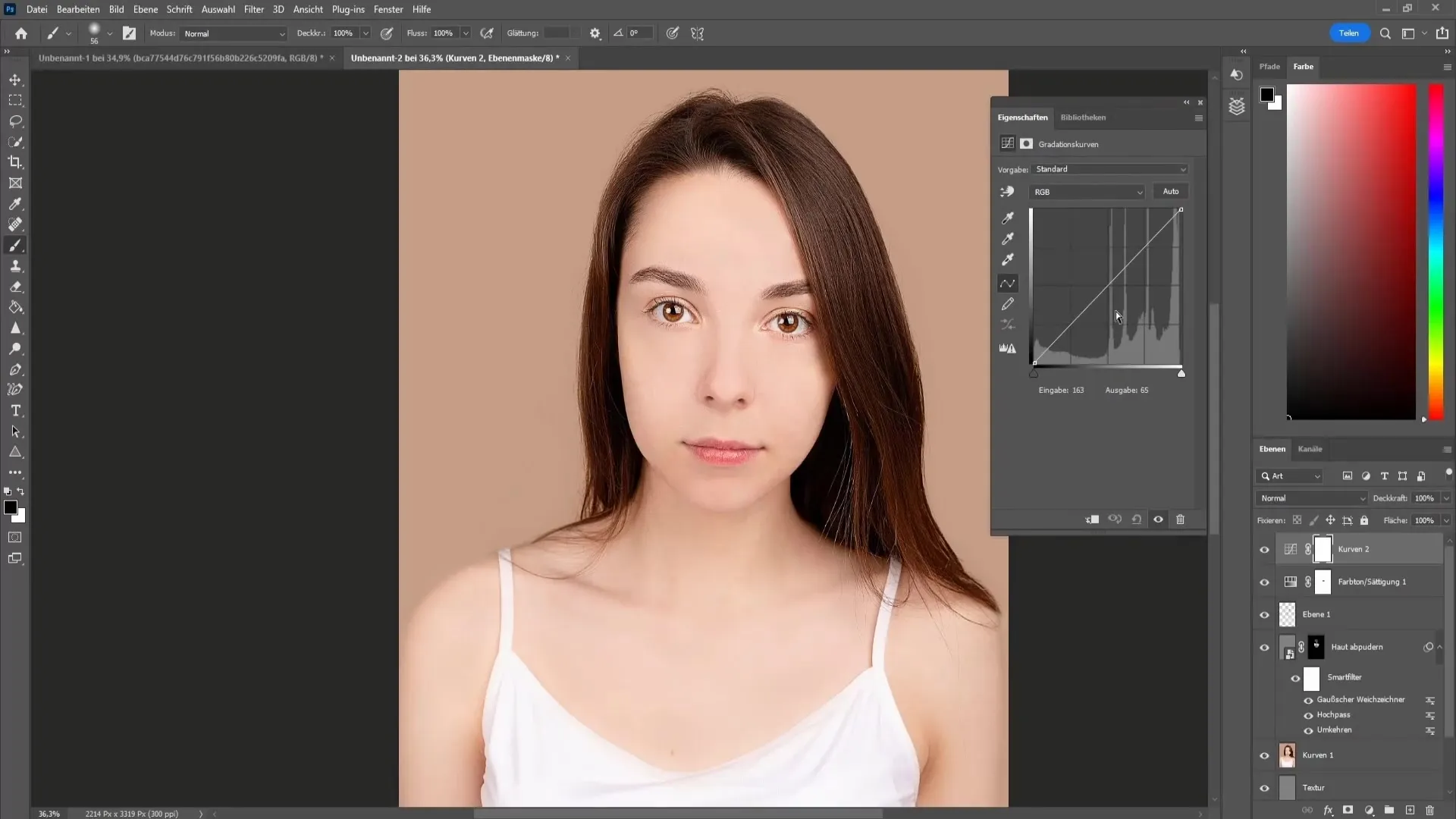Toggle symmetry paint butterfly icon
Viewport: 1456px width, 819px height.
pos(698,33)
